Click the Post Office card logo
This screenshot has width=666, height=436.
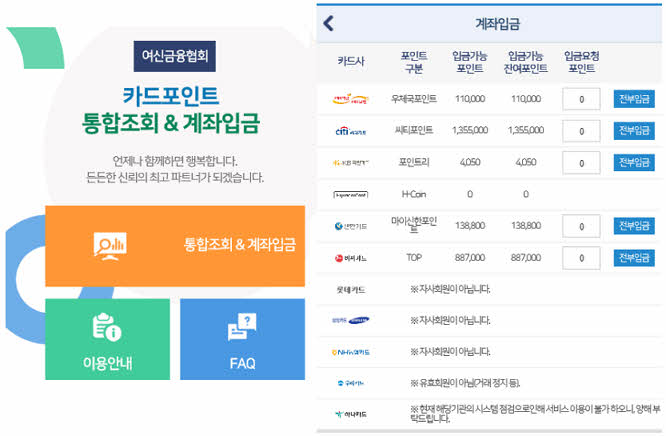[350, 99]
